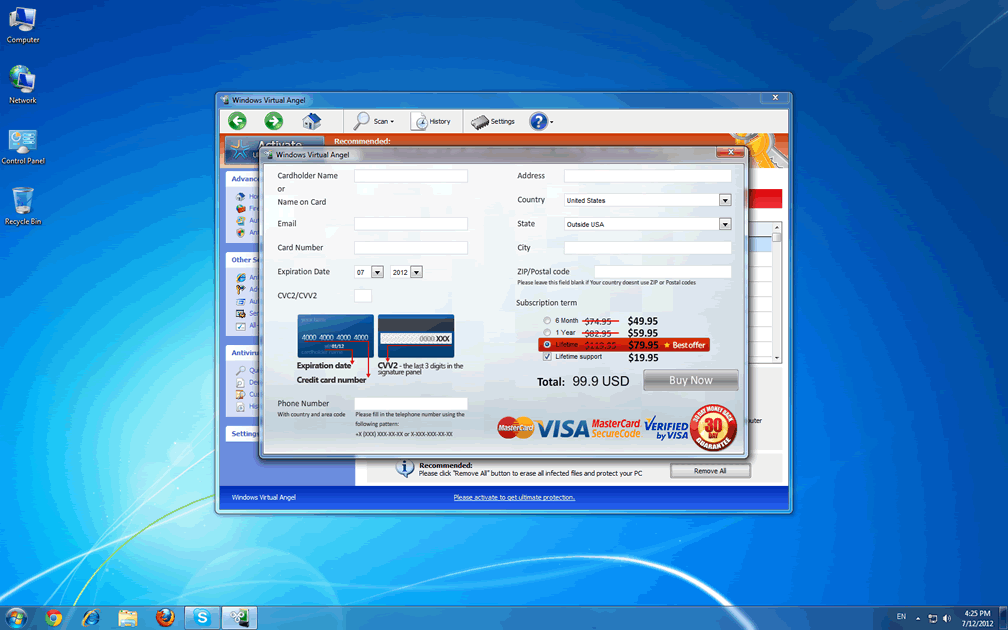Launch Skype from the taskbar
The height and width of the screenshot is (630, 1008).
(202, 618)
